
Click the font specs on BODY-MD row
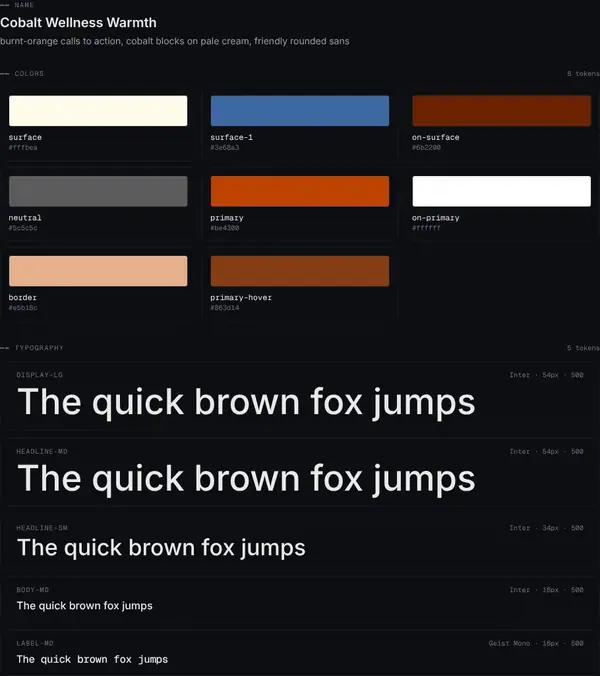[x=546, y=590]
